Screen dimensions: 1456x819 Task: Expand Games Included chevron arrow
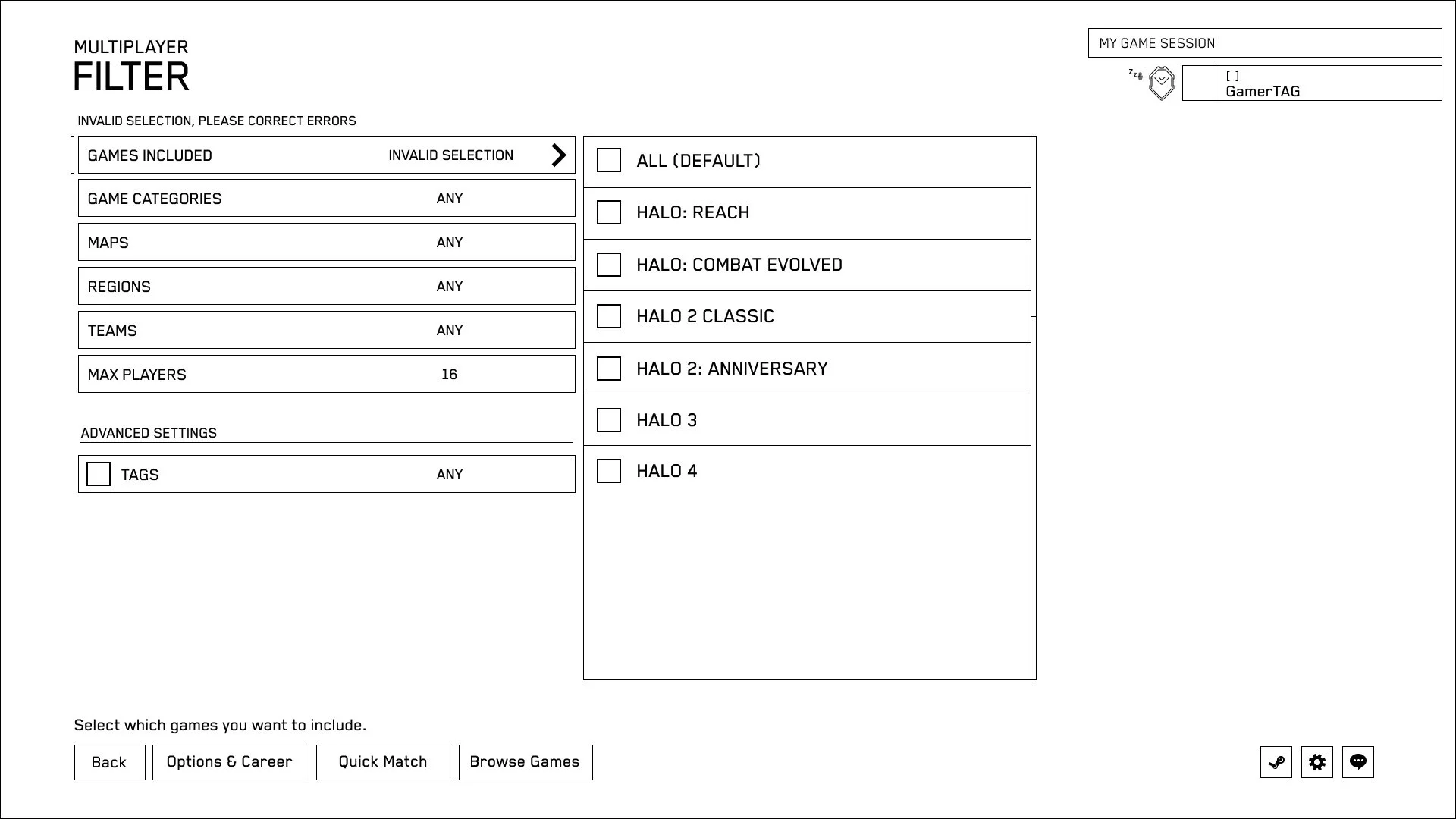[x=559, y=155]
